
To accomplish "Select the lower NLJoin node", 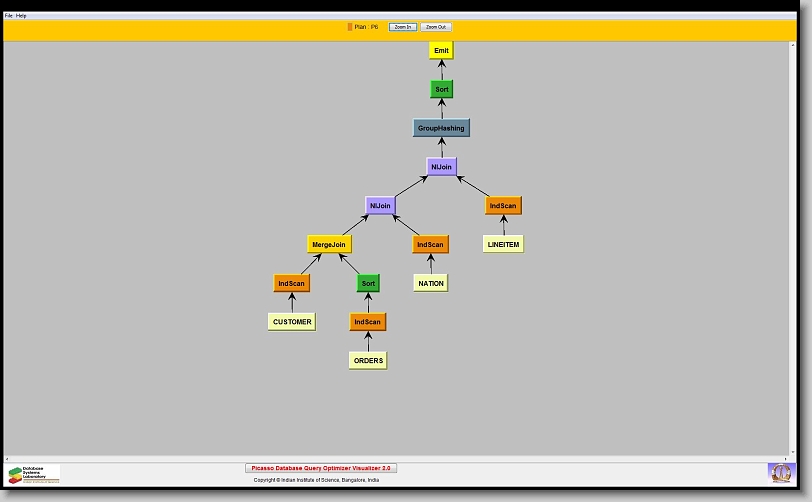I will point(380,206).
